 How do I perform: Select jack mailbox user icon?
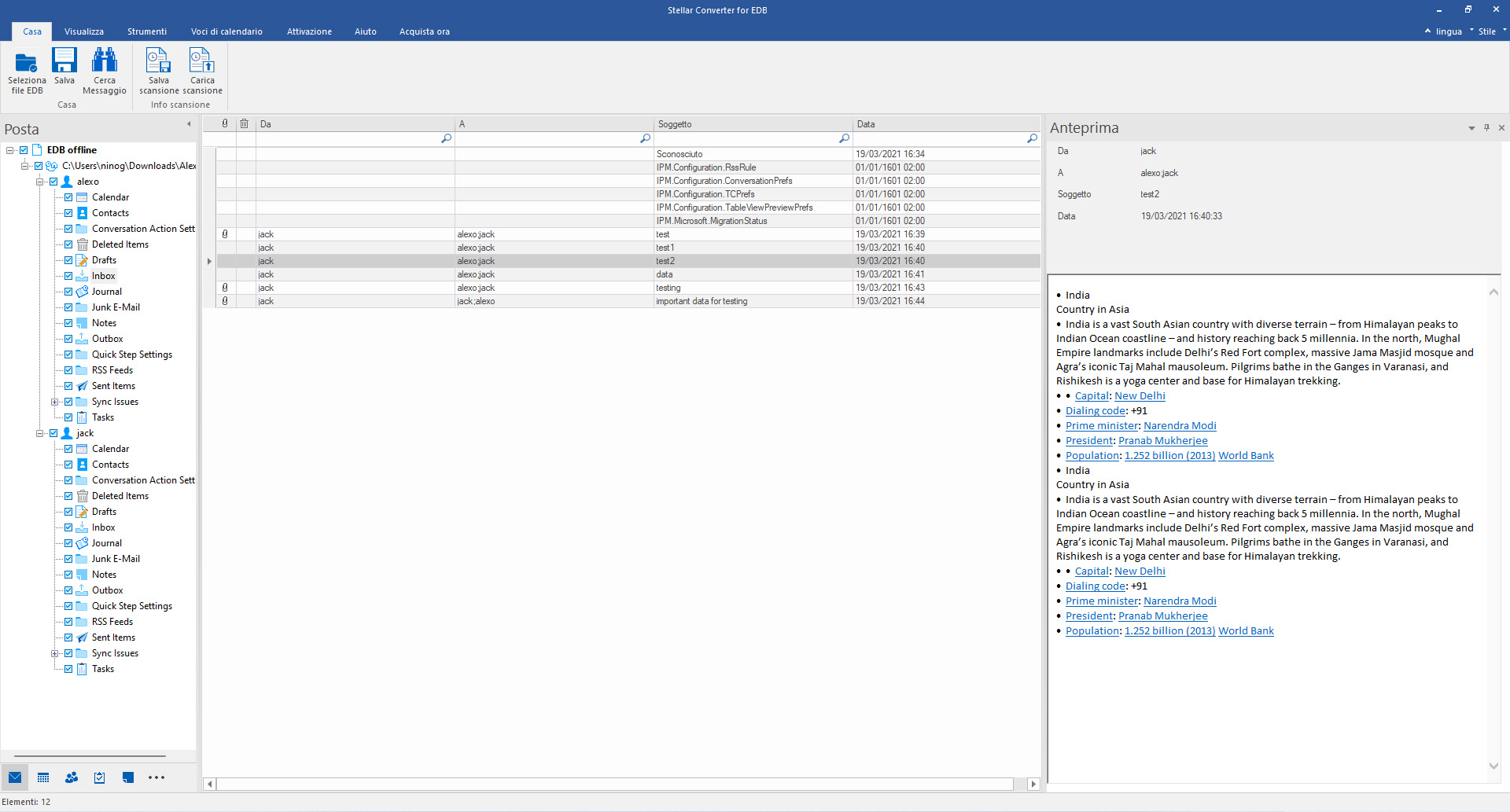[68, 433]
